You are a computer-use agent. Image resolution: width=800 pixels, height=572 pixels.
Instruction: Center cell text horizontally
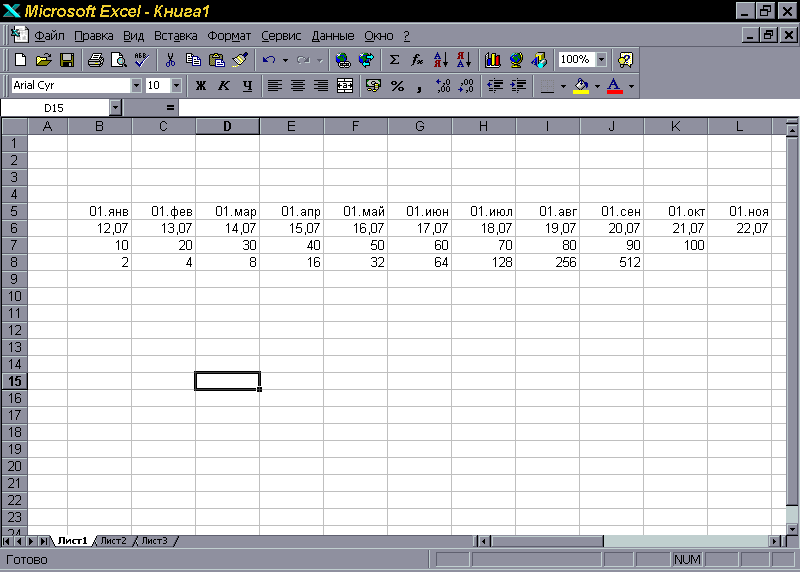pyautogui.click(x=298, y=86)
